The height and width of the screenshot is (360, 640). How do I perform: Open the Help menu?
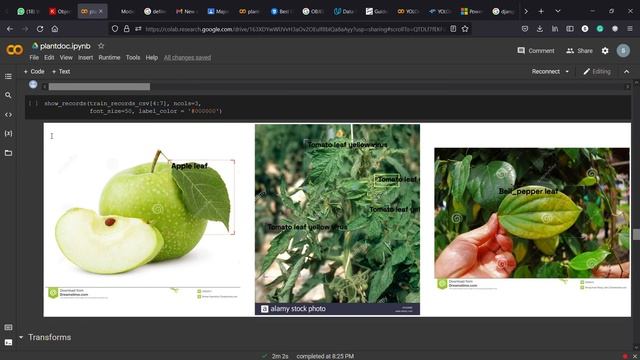click(152, 58)
